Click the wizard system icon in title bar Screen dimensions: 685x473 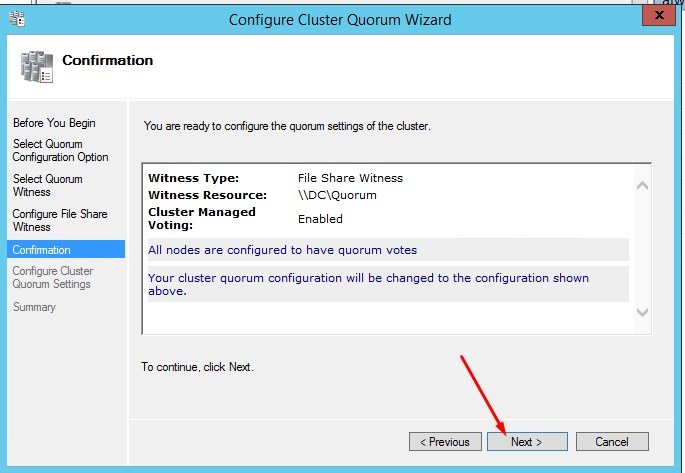tap(15, 18)
